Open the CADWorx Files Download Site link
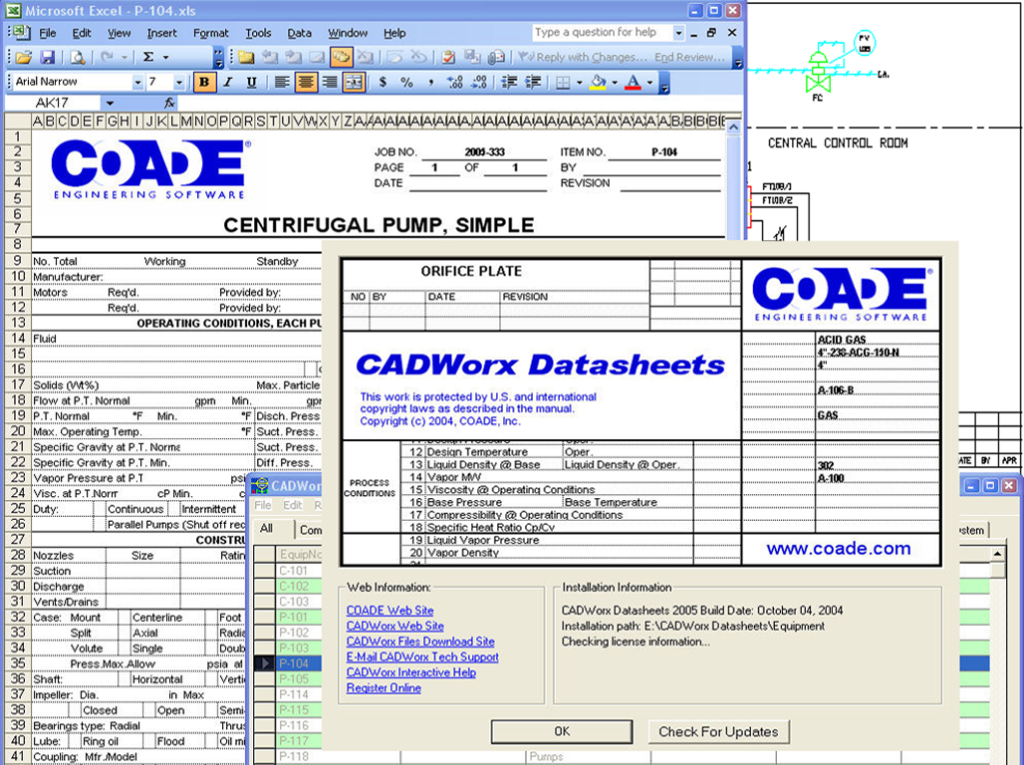This screenshot has height=765, width=1024. click(x=420, y=642)
